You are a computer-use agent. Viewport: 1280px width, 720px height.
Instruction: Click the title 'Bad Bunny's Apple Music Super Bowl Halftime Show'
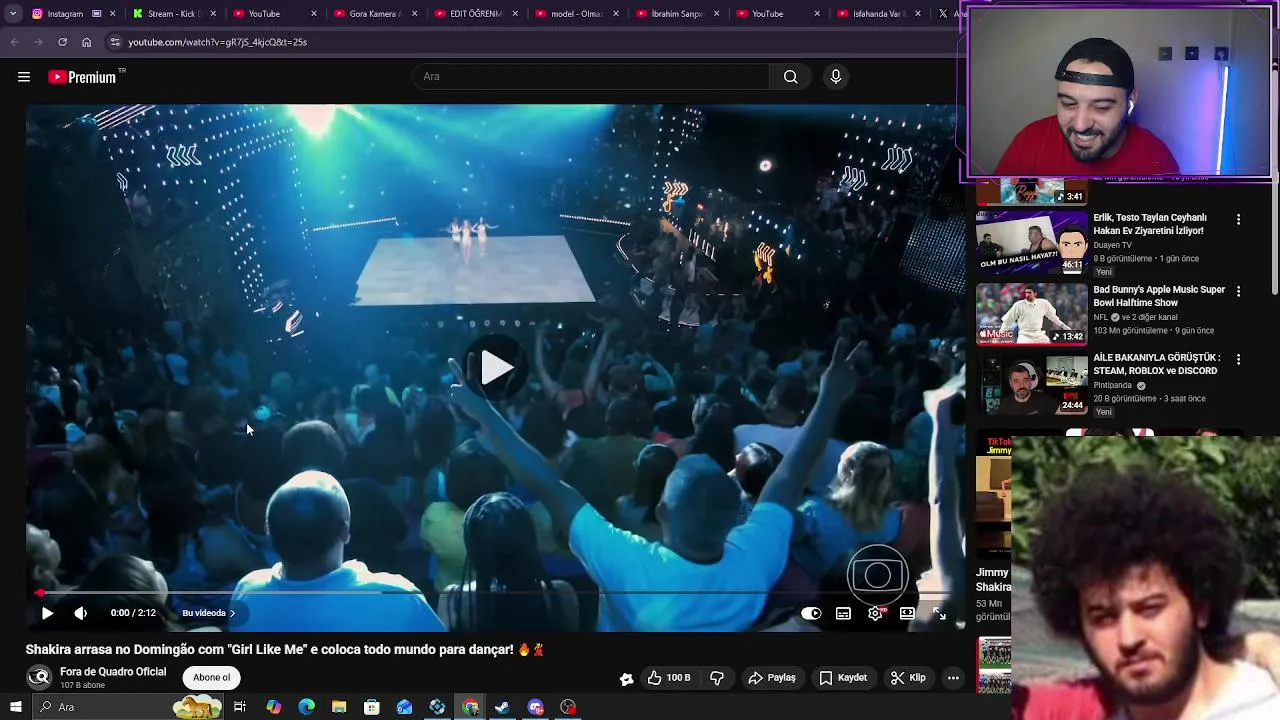click(1159, 296)
